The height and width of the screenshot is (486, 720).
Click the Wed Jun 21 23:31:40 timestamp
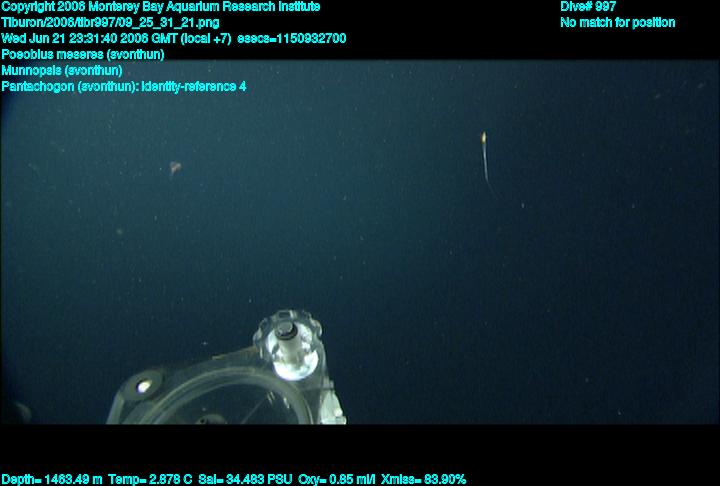coord(116,39)
